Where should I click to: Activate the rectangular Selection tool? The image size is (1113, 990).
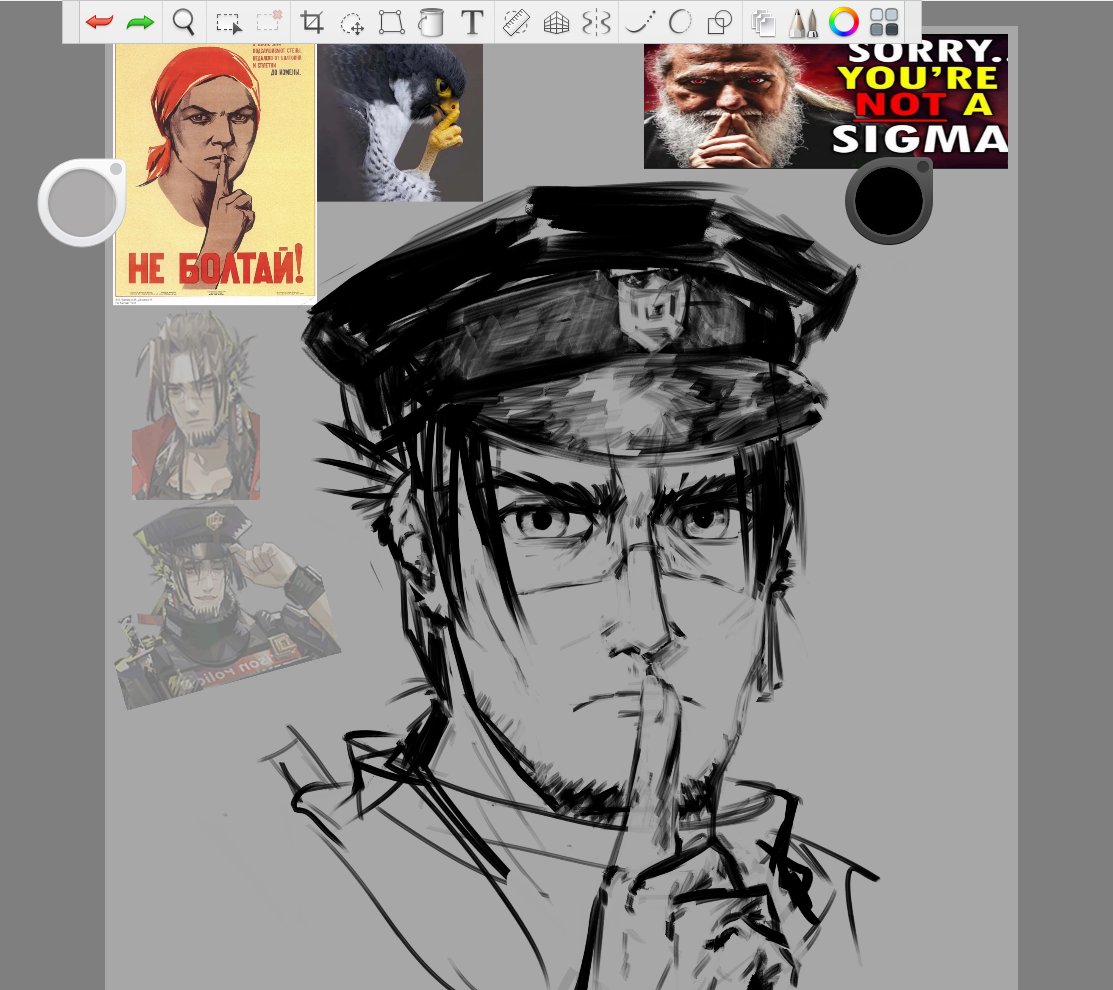tap(229, 23)
